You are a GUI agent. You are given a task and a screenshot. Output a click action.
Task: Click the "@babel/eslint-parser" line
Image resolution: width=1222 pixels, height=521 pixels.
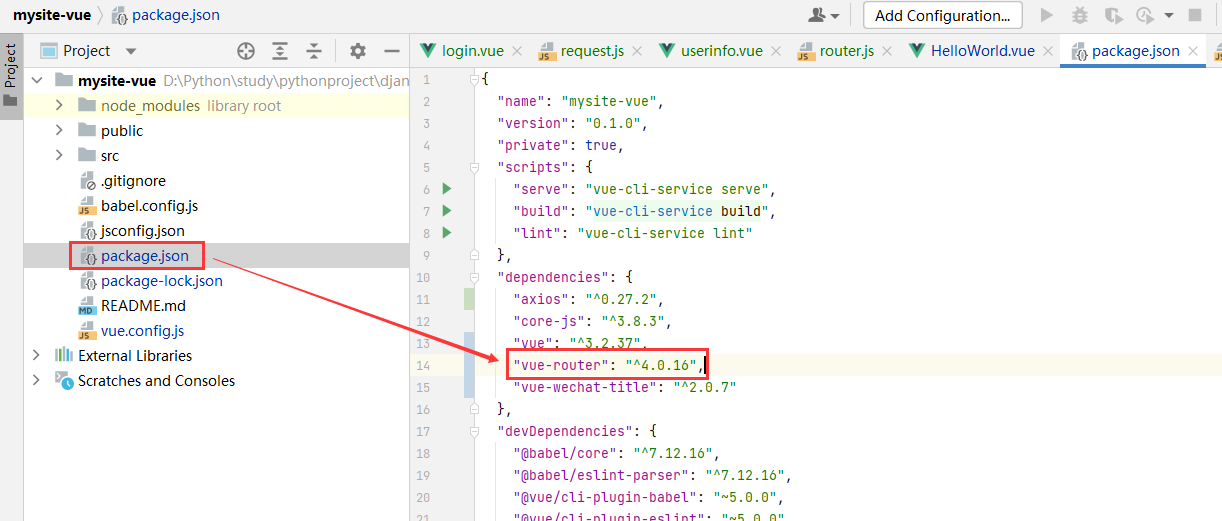(x=653, y=475)
